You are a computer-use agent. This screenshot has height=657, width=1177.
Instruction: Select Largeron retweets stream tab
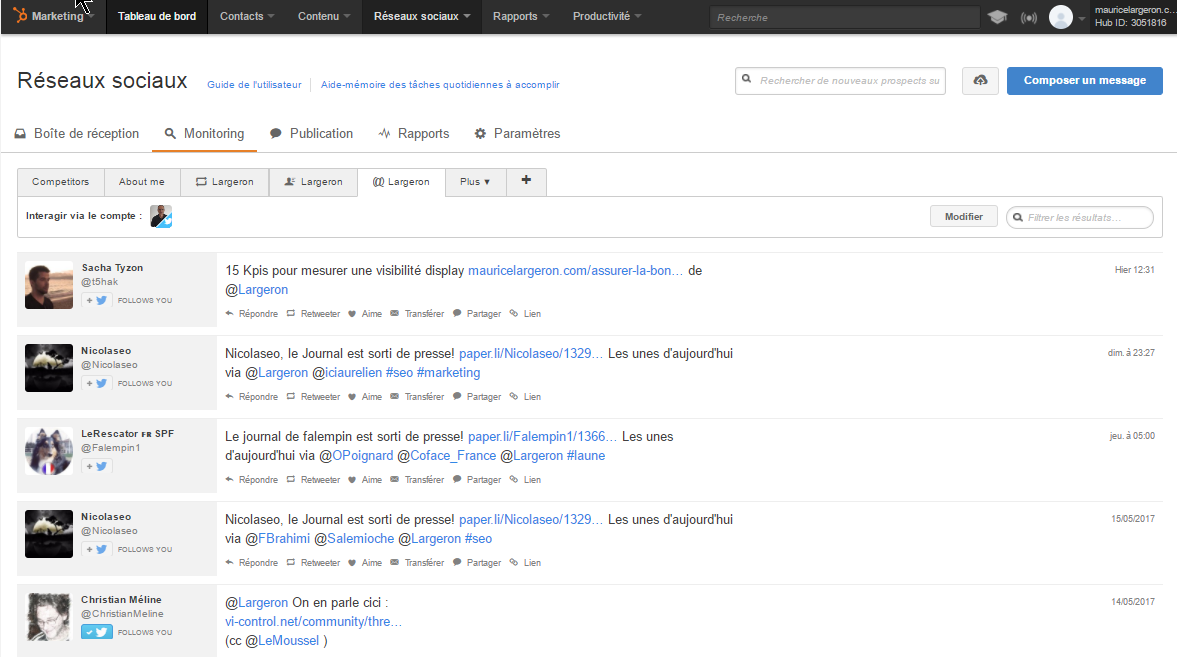(x=225, y=182)
